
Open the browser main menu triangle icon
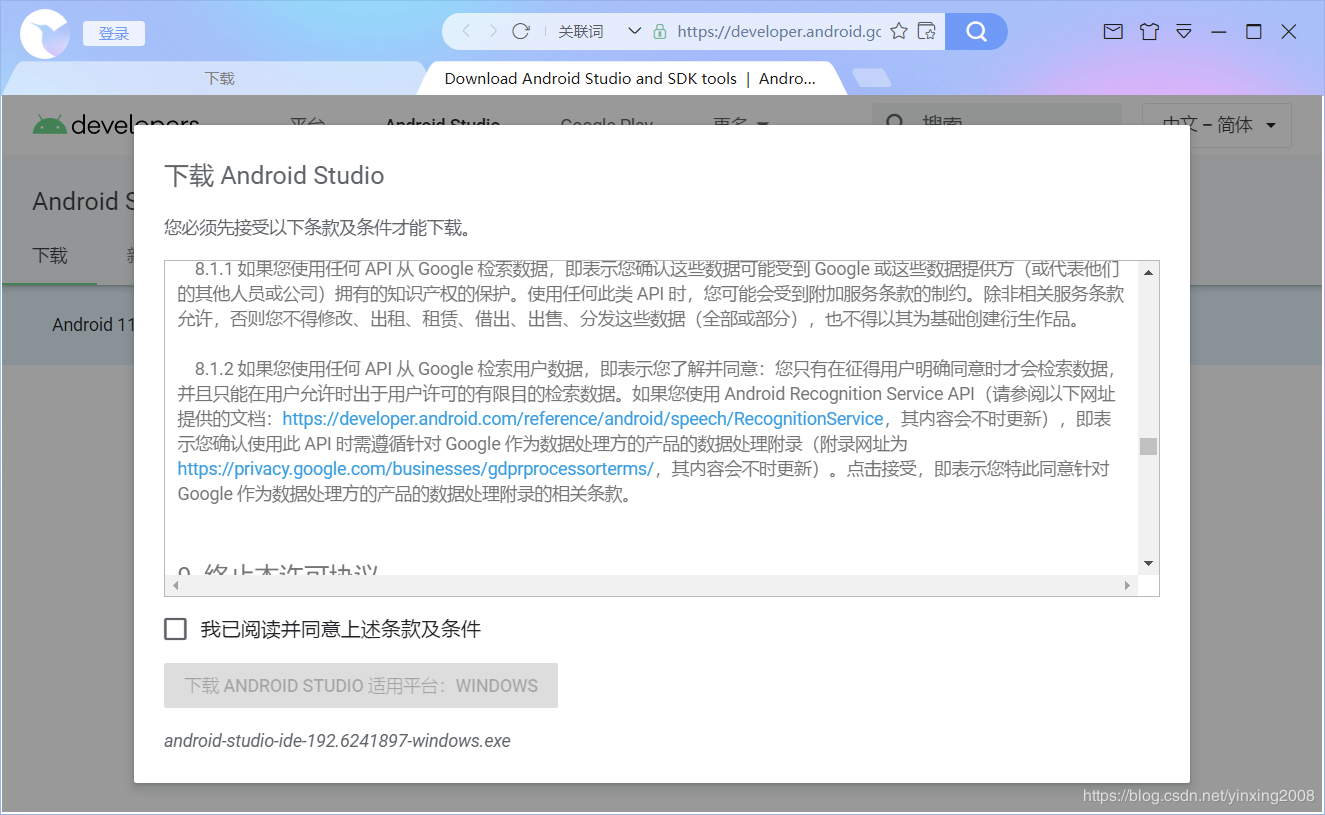tap(1184, 32)
